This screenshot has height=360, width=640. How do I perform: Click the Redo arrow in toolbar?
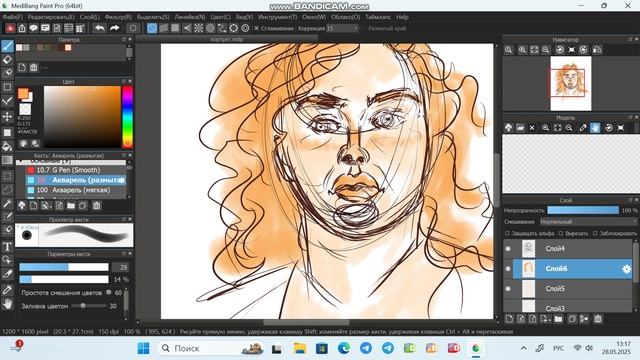115,28
